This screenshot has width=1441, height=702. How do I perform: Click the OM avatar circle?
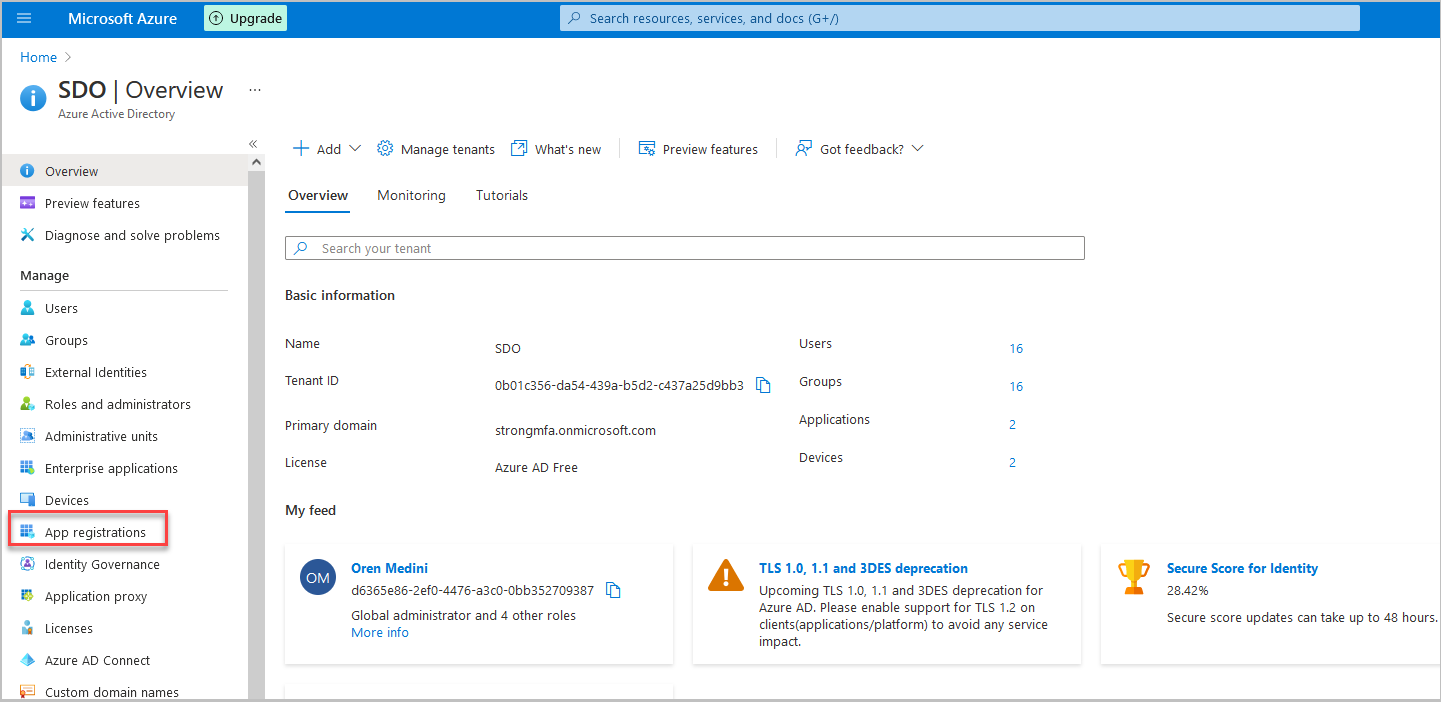318,578
